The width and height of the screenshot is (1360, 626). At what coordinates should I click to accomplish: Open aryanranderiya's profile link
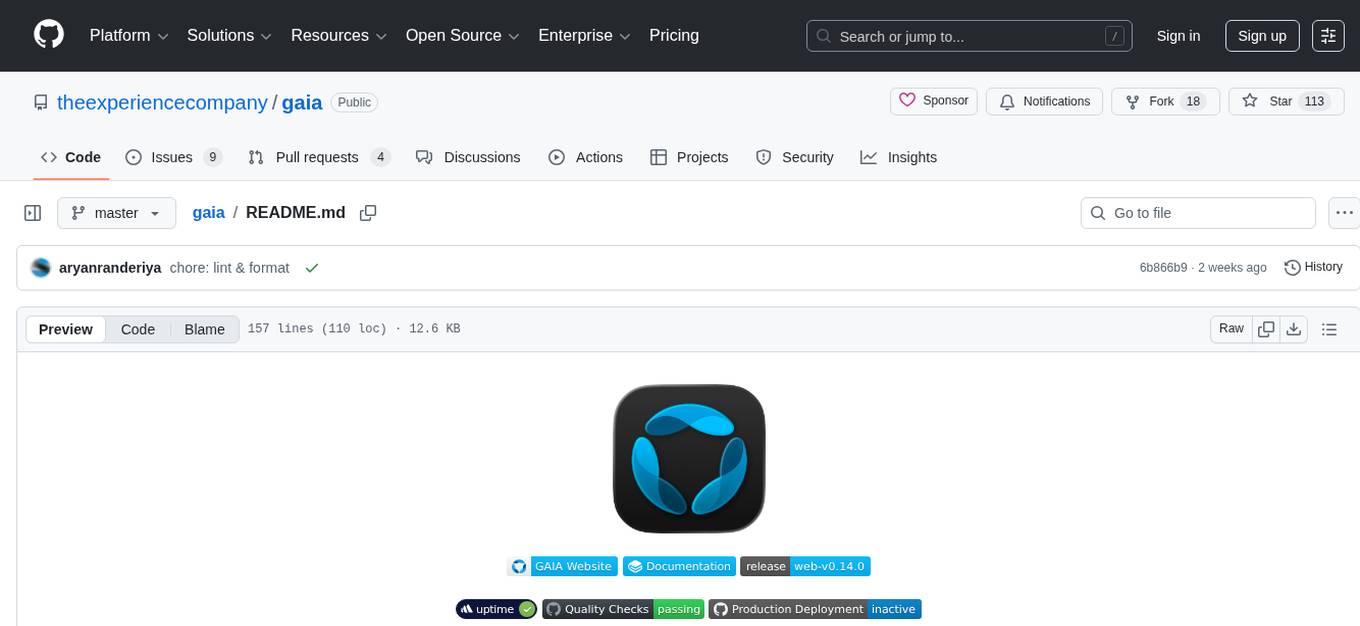coord(110,267)
